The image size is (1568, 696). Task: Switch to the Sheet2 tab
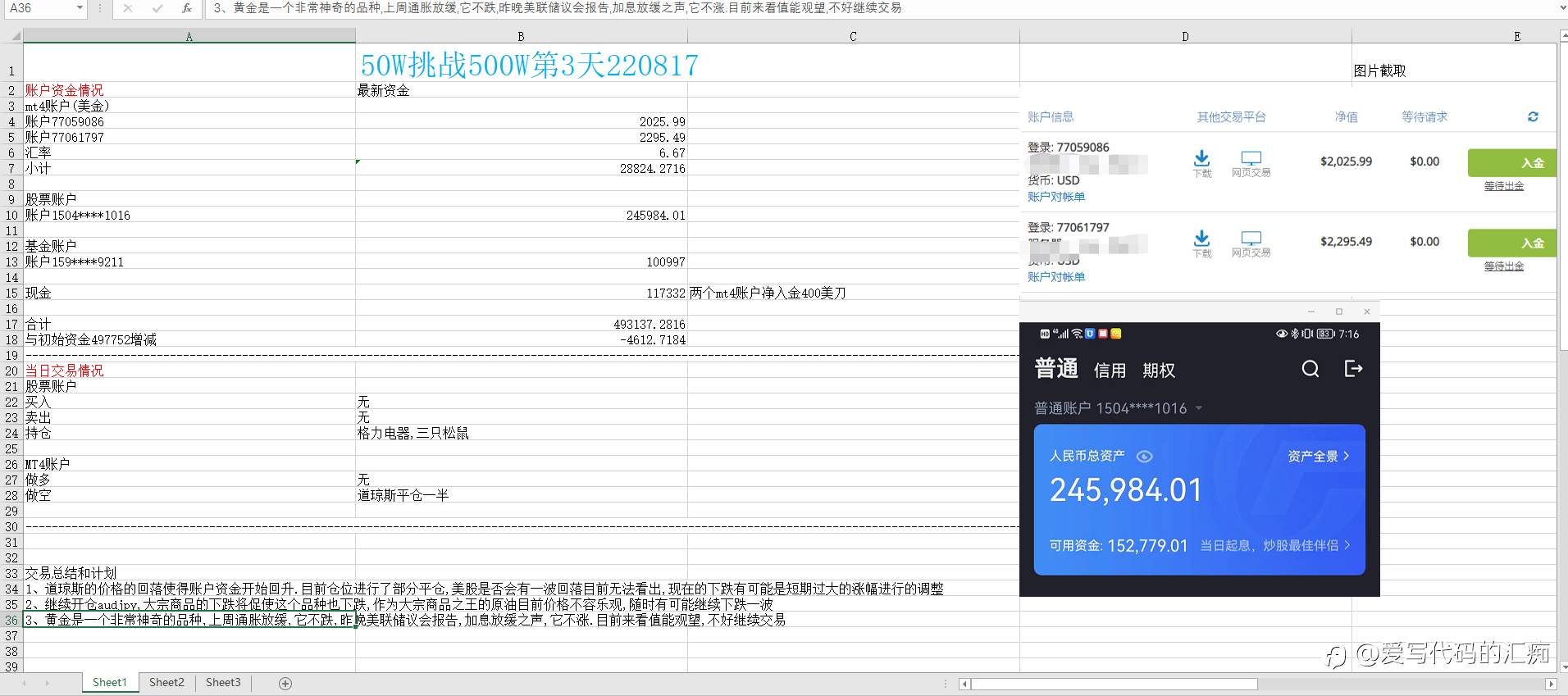click(x=166, y=682)
